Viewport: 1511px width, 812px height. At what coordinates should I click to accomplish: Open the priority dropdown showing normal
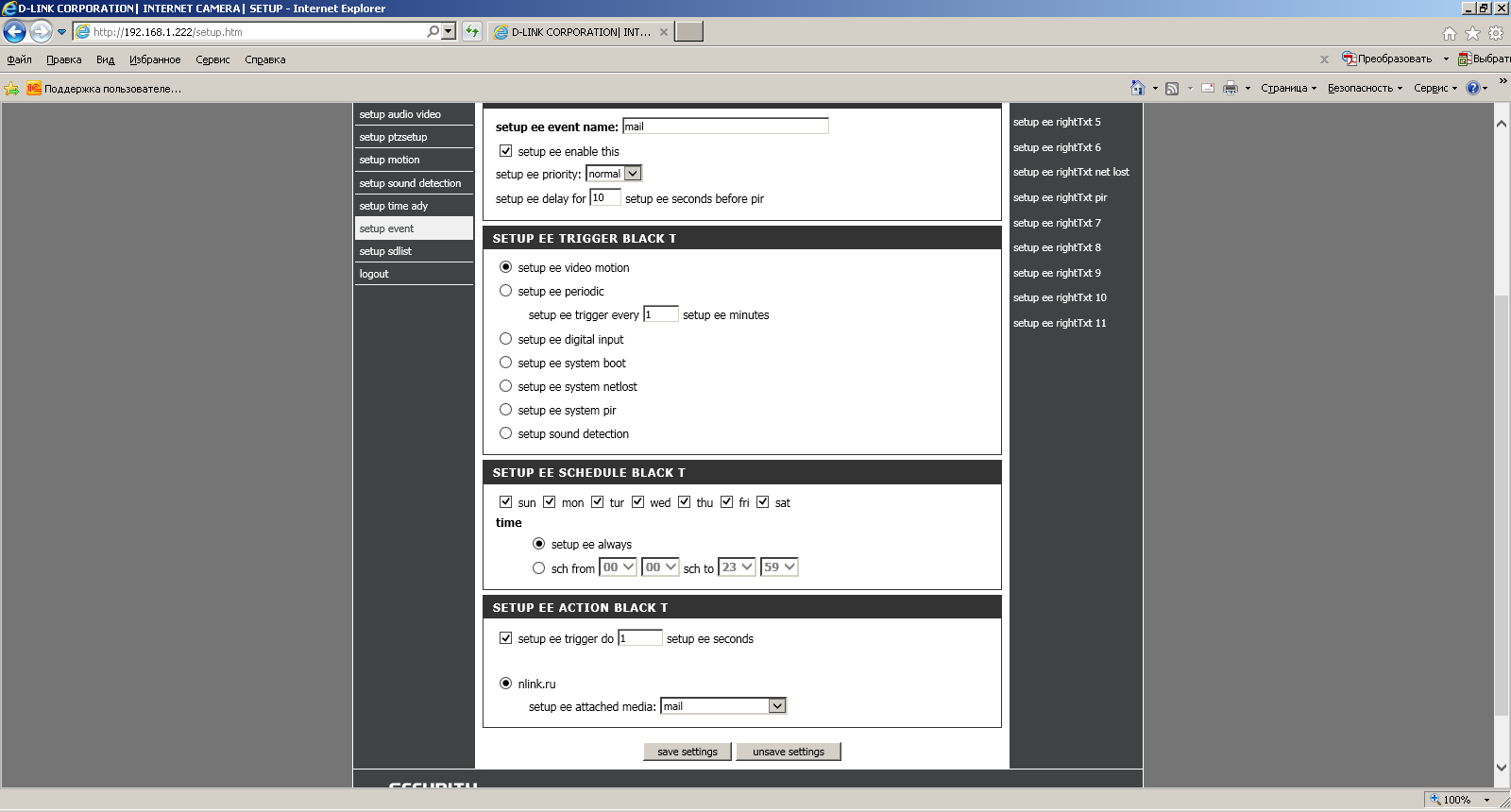pos(614,174)
